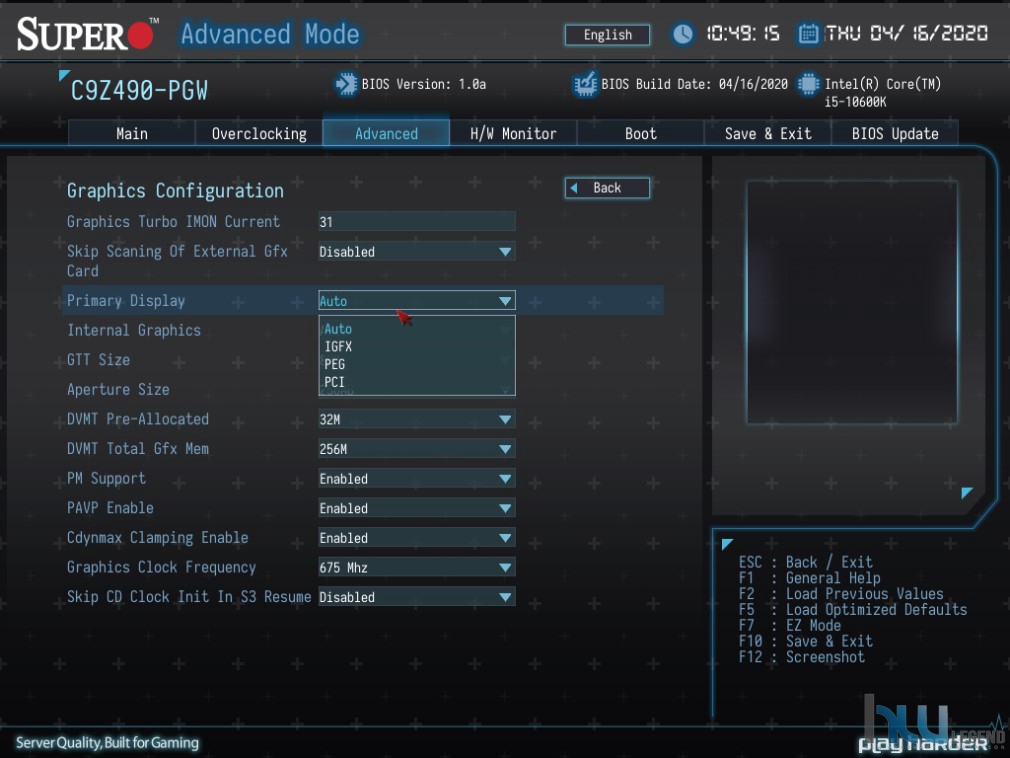Viewport: 1010px width, 758px height.
Task: Select the DVMT Total Gfx Mem label
Action: pos(138,449)
